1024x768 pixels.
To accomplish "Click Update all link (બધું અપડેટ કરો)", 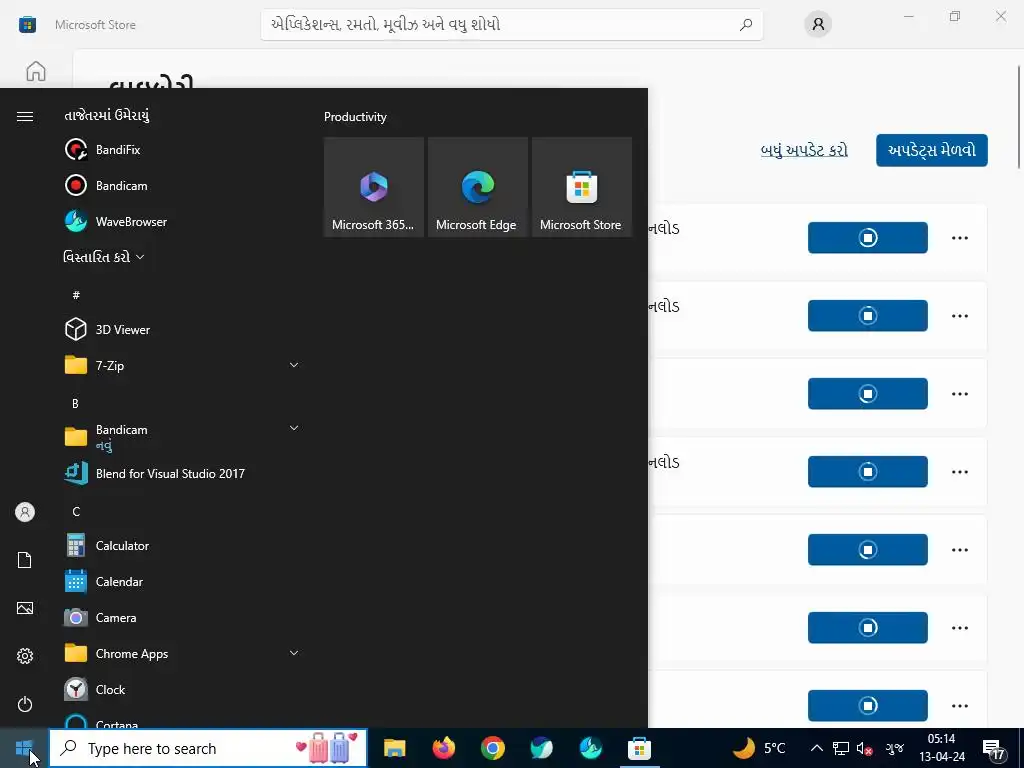I will [804, 150].
